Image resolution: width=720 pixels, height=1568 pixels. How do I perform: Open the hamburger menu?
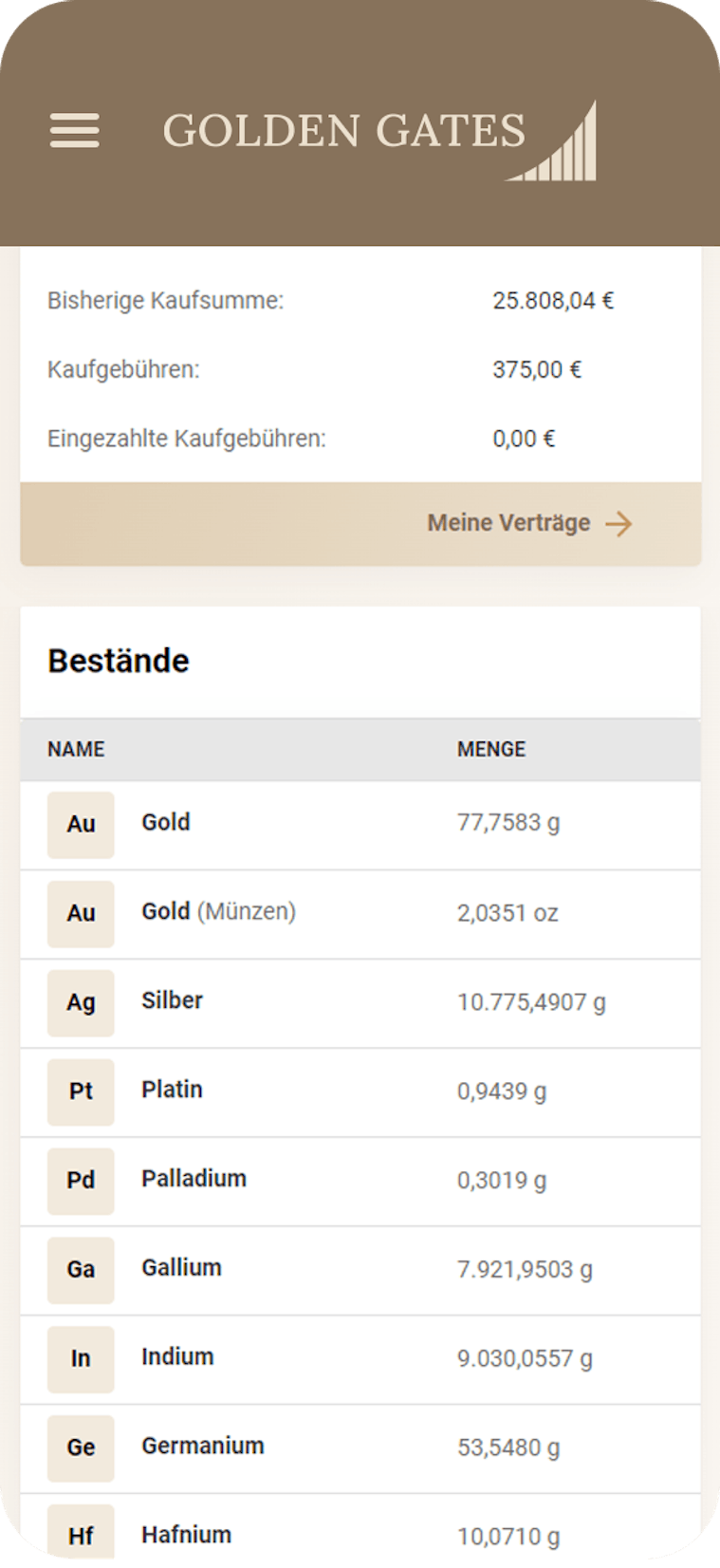[74, 130]
